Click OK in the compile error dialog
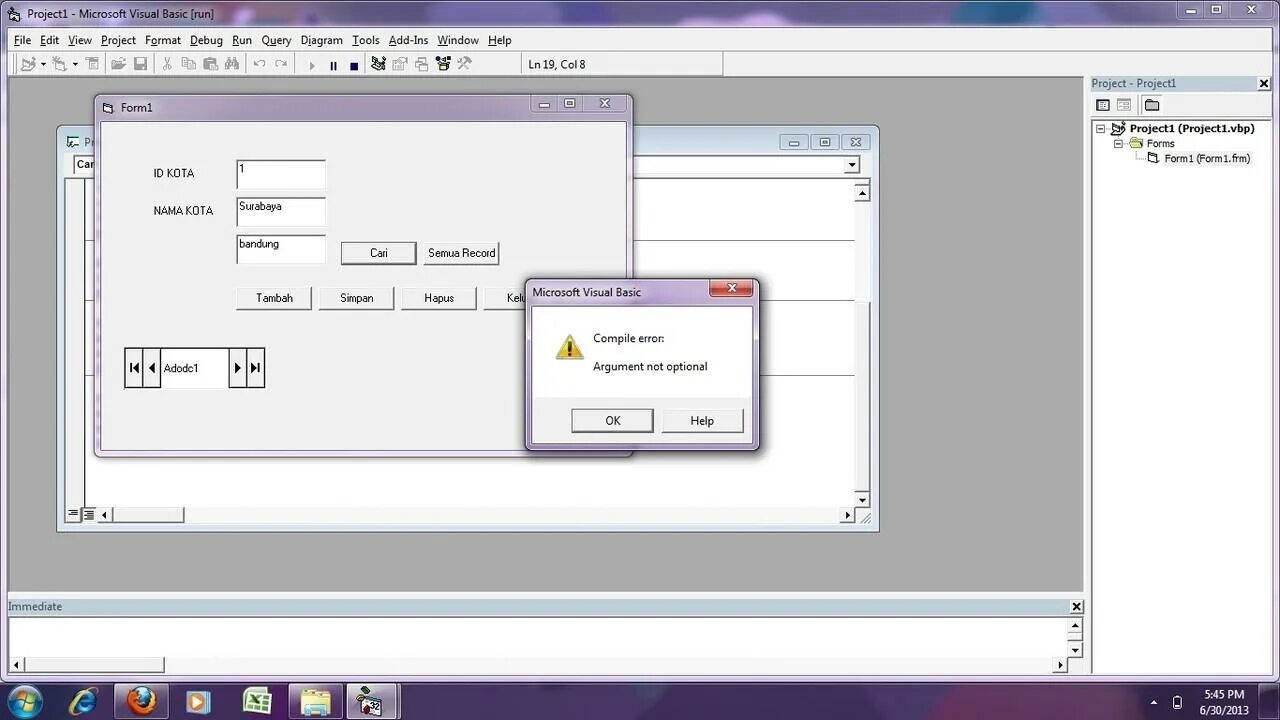Screen dimensions: 1280x720 (x=613, y=421)
